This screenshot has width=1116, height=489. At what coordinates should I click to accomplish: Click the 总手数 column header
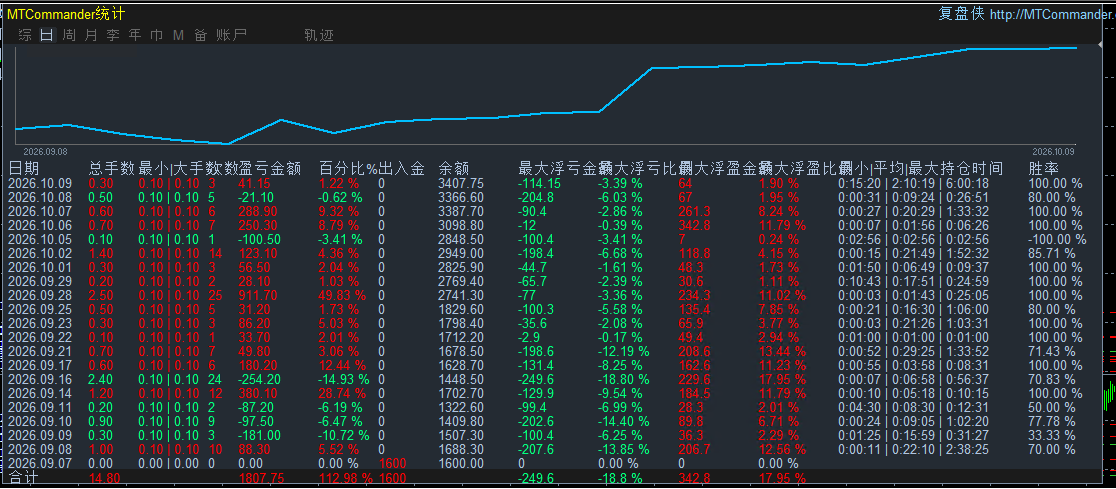tap(112, 169)
